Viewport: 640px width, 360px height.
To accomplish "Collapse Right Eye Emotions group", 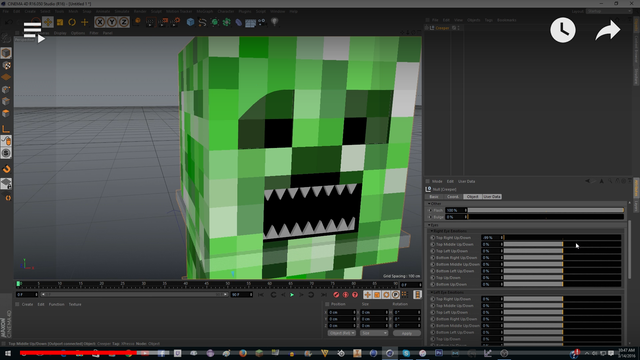I will pos(432,231).
